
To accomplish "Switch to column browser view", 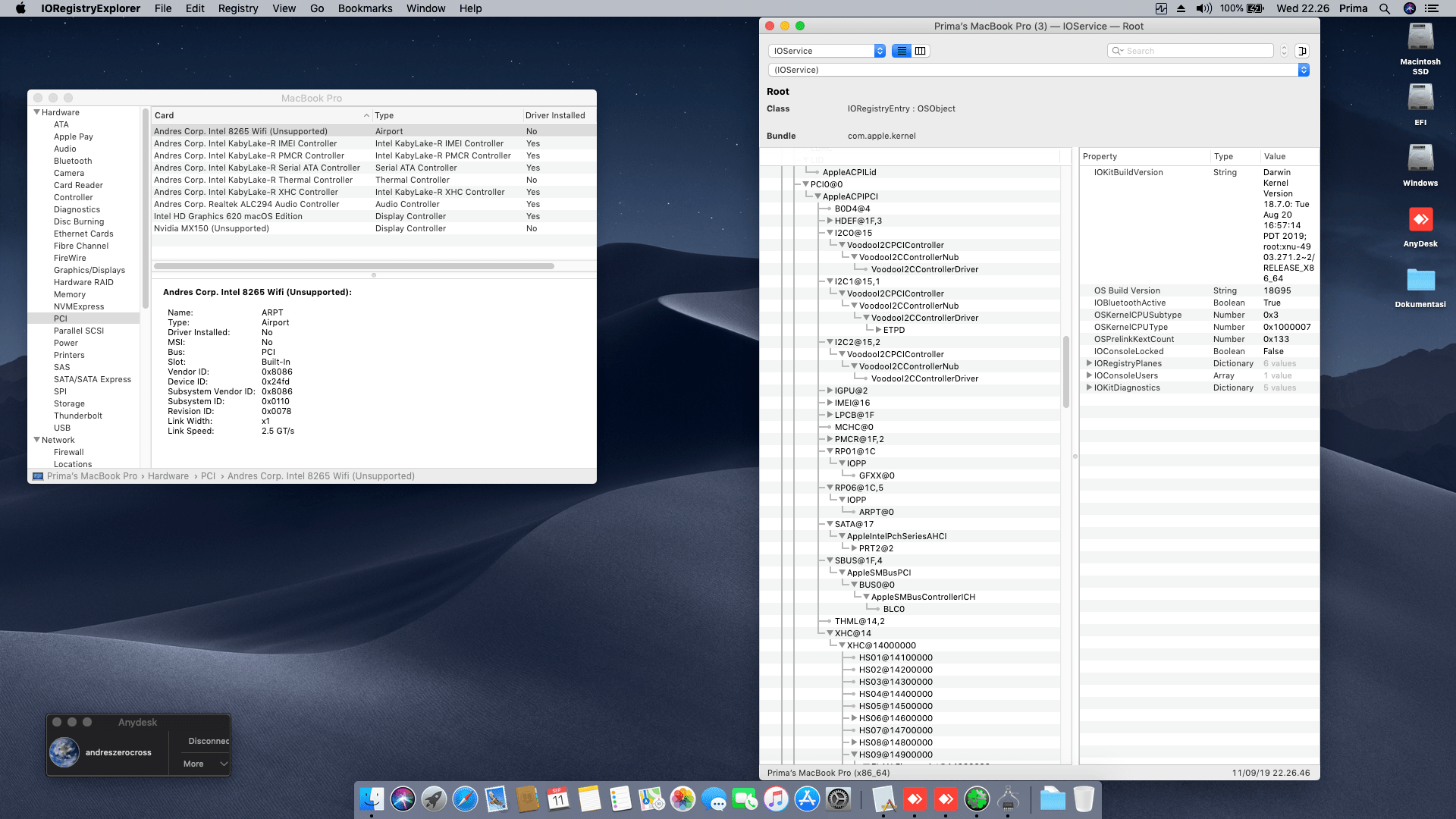I will point(921,51).
